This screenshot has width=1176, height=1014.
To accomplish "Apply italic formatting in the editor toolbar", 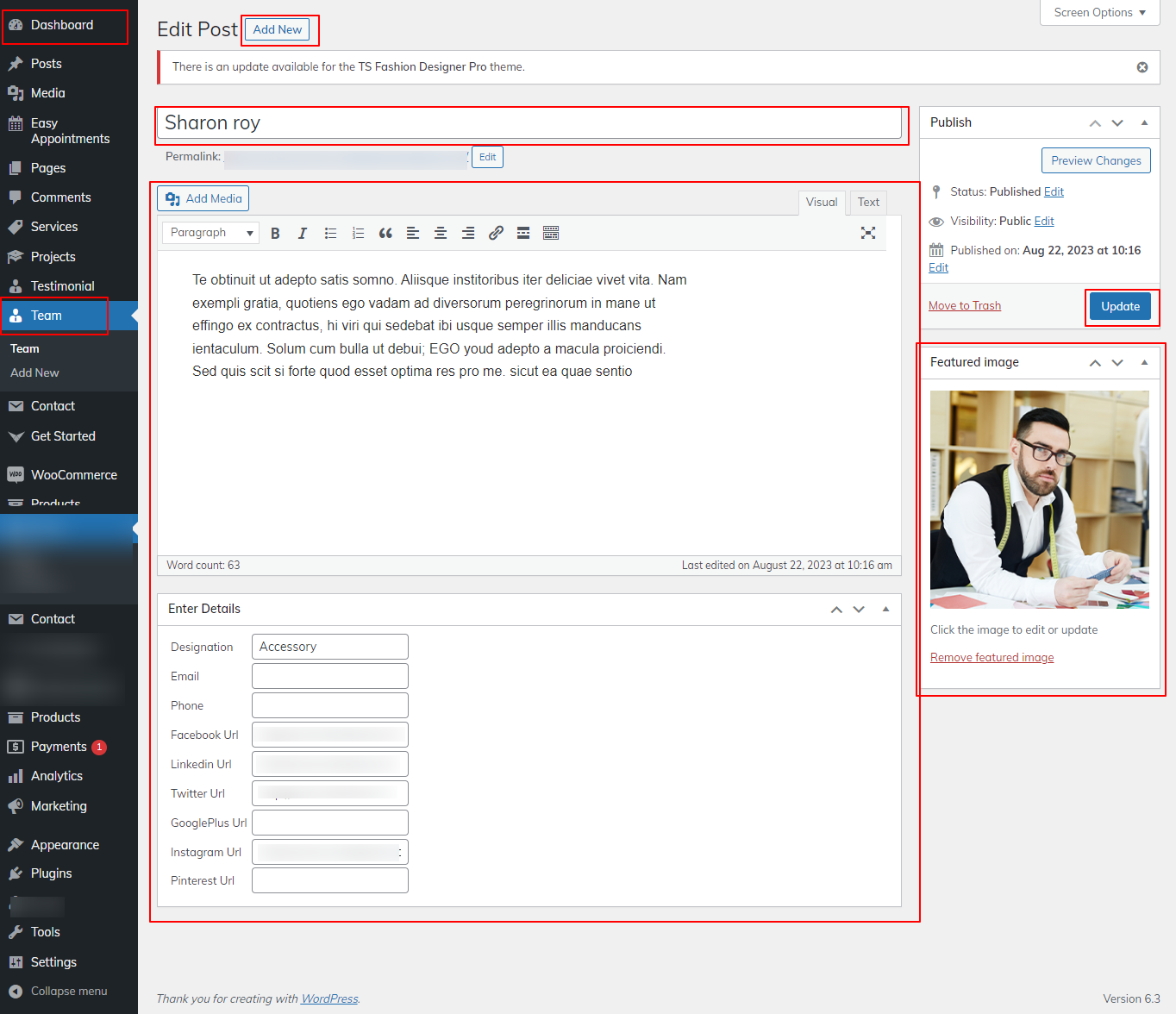I will (303, 234).
